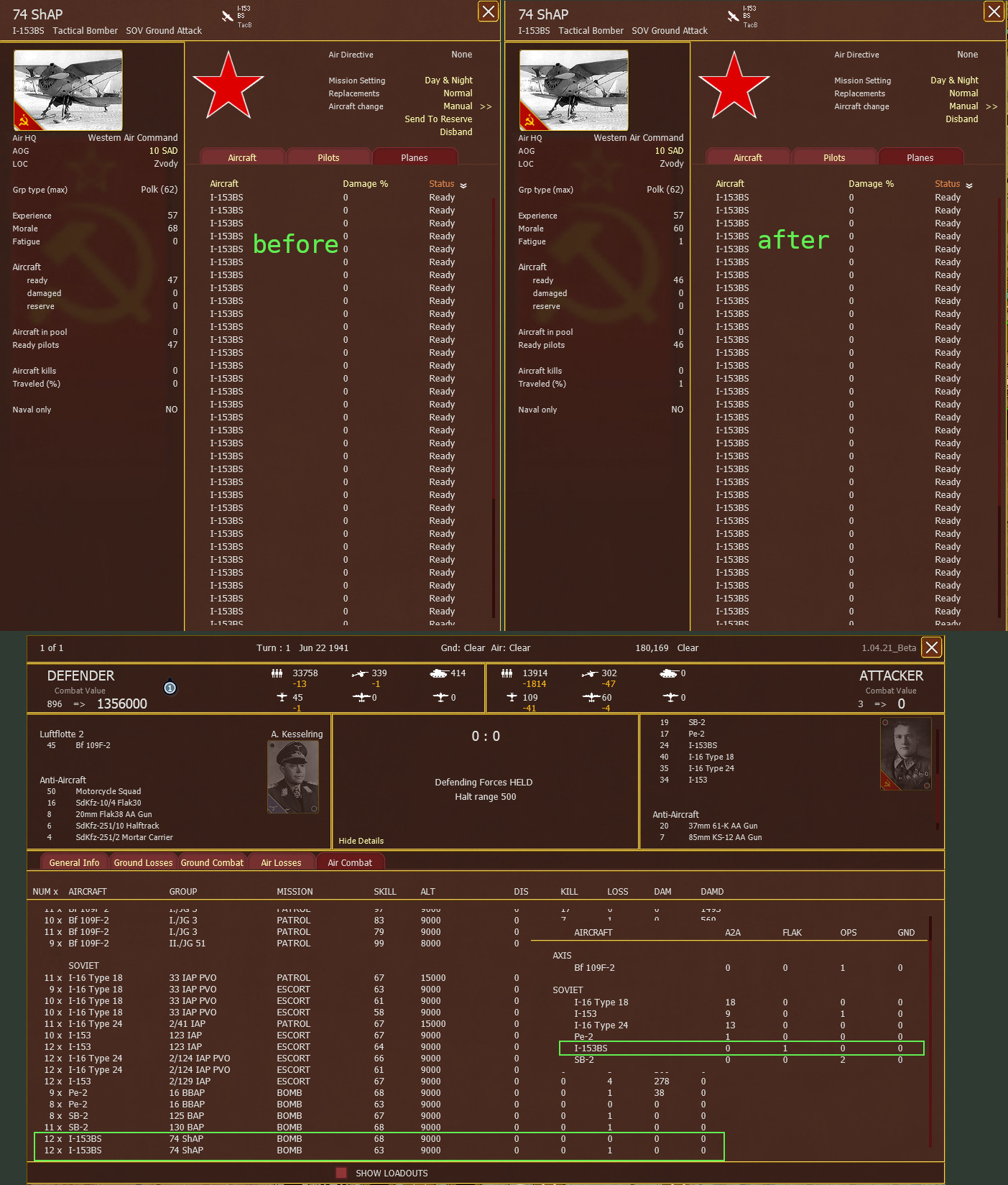Toggle Replacements Normal in before panel
Viewport: 1008px width, 1185px height.
click(x=458, y=93)
